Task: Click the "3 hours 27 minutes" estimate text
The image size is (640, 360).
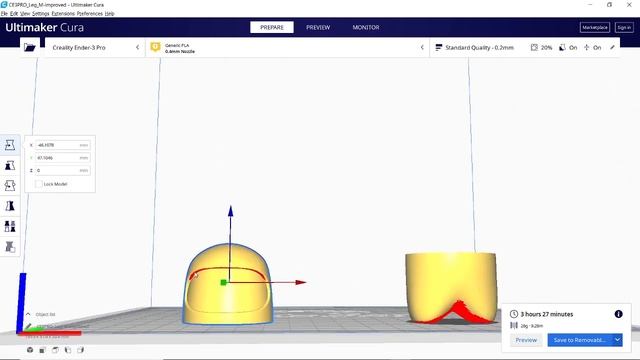Action: [x=547, y=314]
